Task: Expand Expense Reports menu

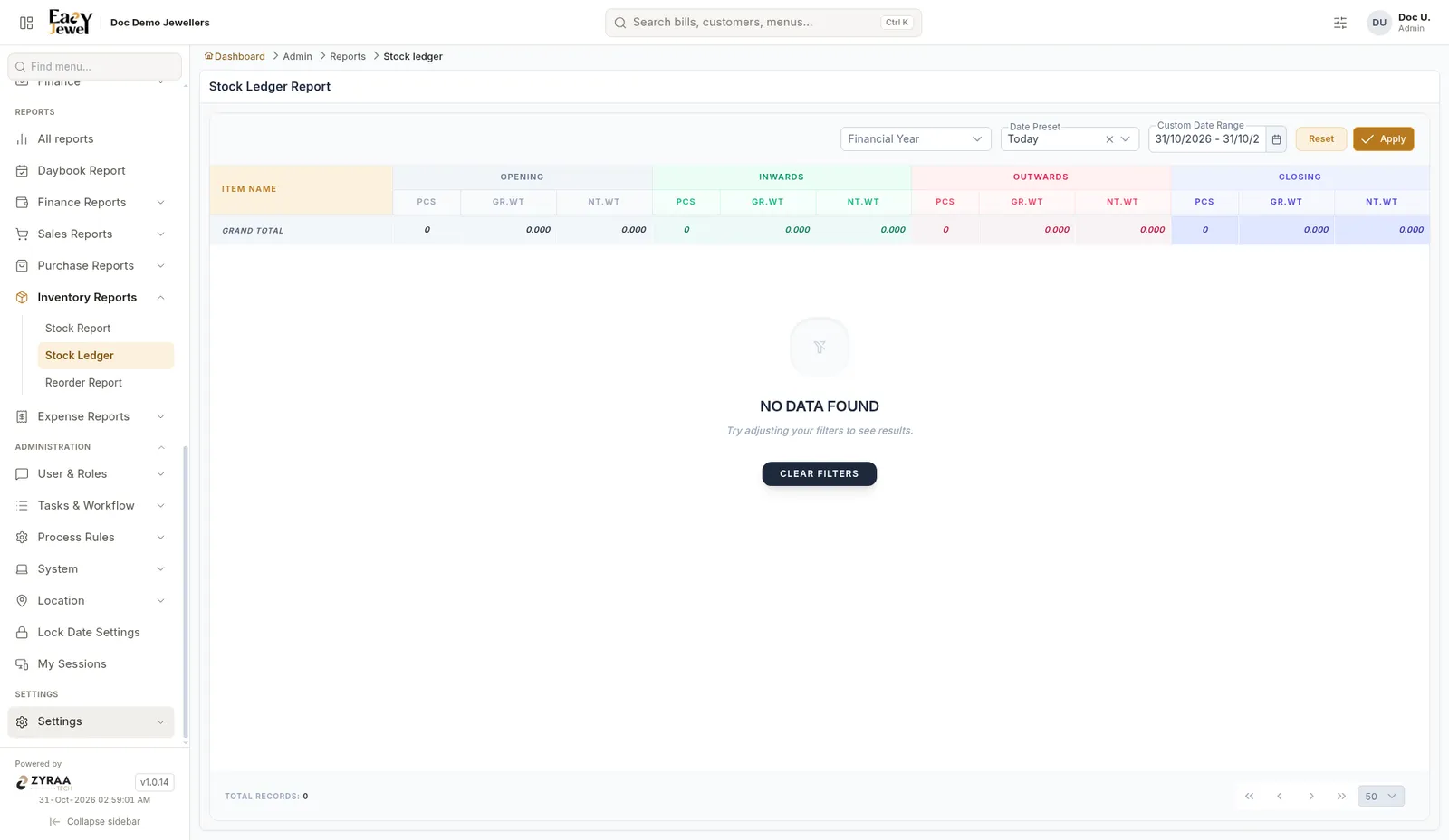Action: pyautogui.click(x=91, y=417)
